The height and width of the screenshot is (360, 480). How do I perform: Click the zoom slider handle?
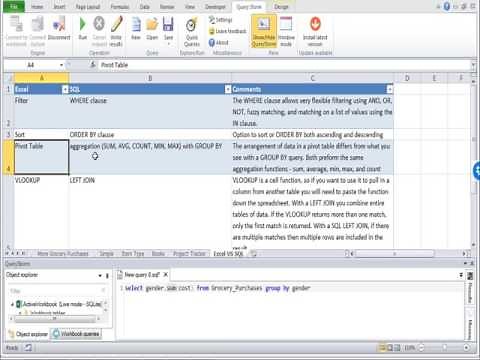444,348
